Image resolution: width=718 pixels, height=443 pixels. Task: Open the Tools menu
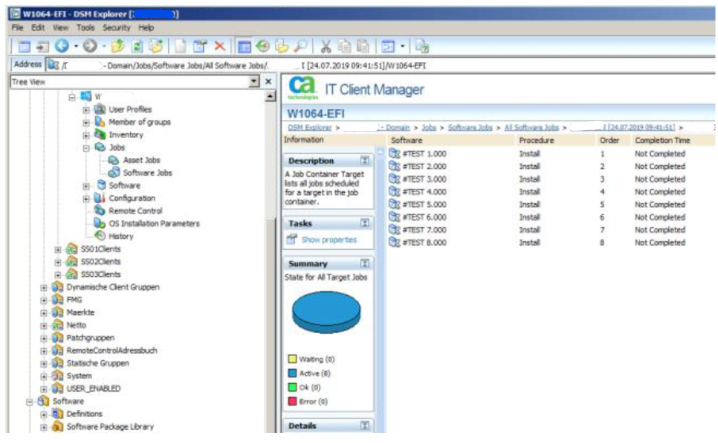point(85,27)
